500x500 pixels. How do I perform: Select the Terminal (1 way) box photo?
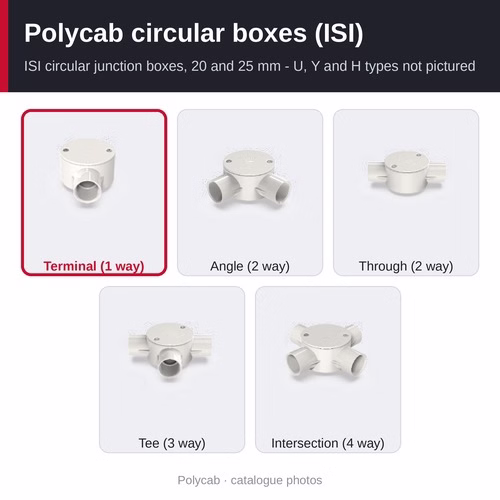click(87, 171)
